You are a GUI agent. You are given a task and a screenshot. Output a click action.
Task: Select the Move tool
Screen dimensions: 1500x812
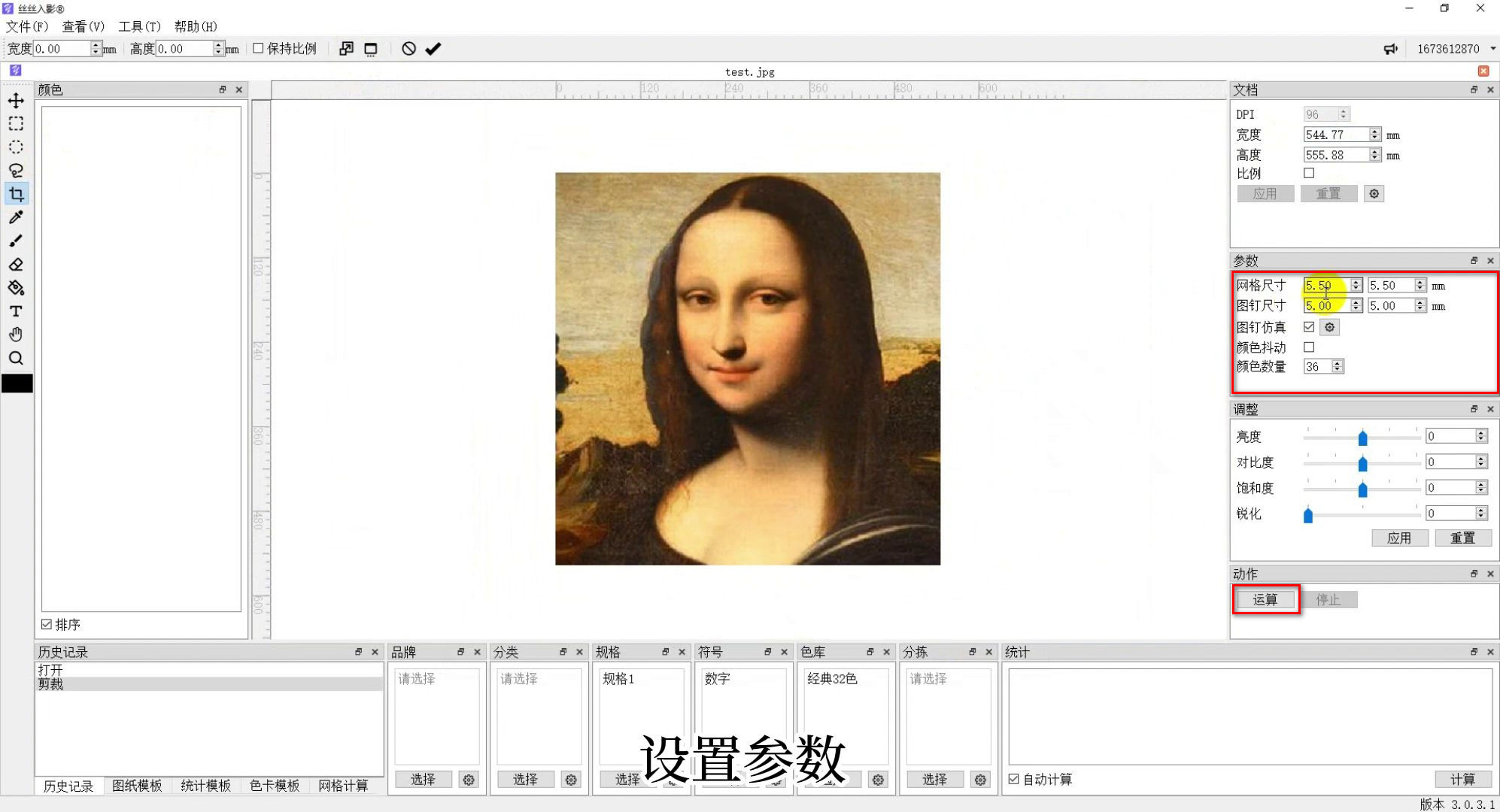tap(16, 100)
